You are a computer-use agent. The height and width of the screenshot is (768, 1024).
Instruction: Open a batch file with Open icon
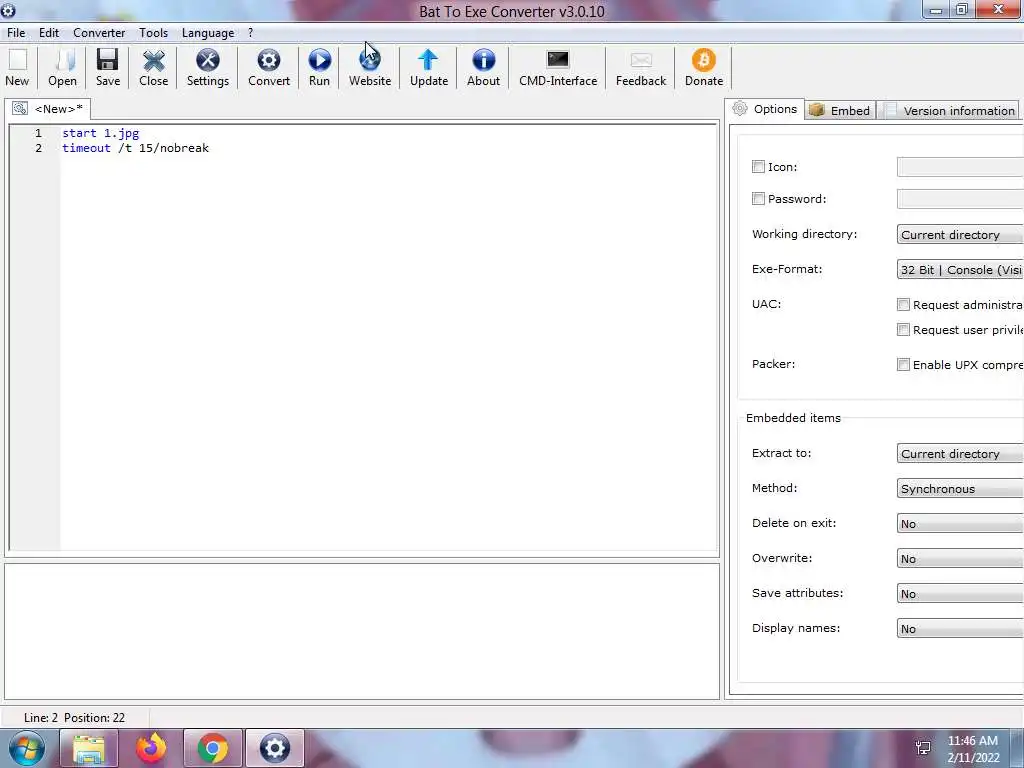click(63, 60)
